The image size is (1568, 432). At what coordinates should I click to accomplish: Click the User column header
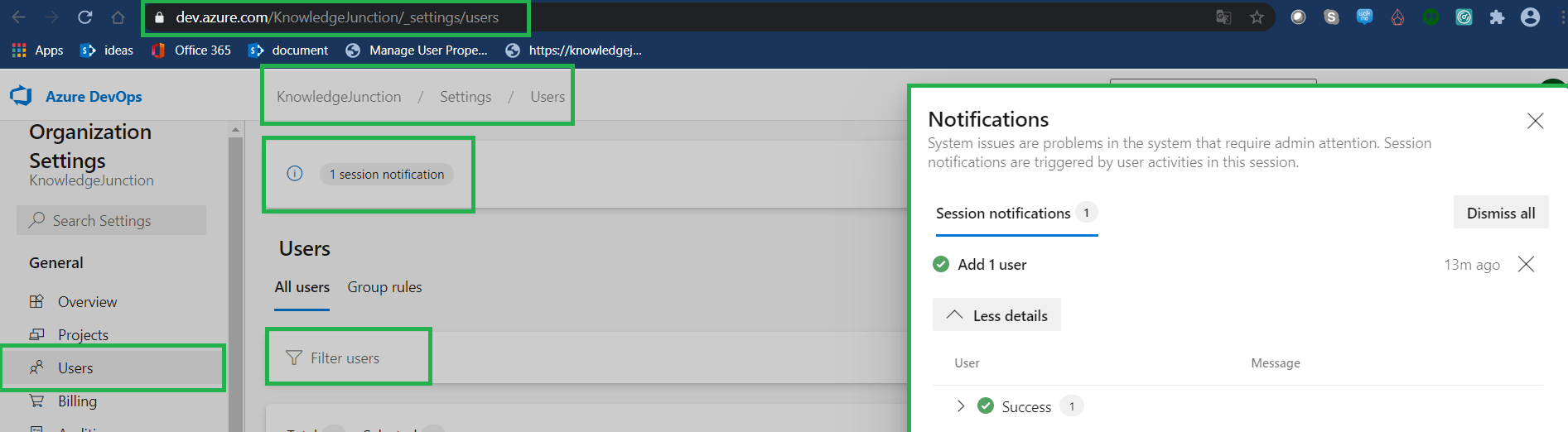click(967, 363)
